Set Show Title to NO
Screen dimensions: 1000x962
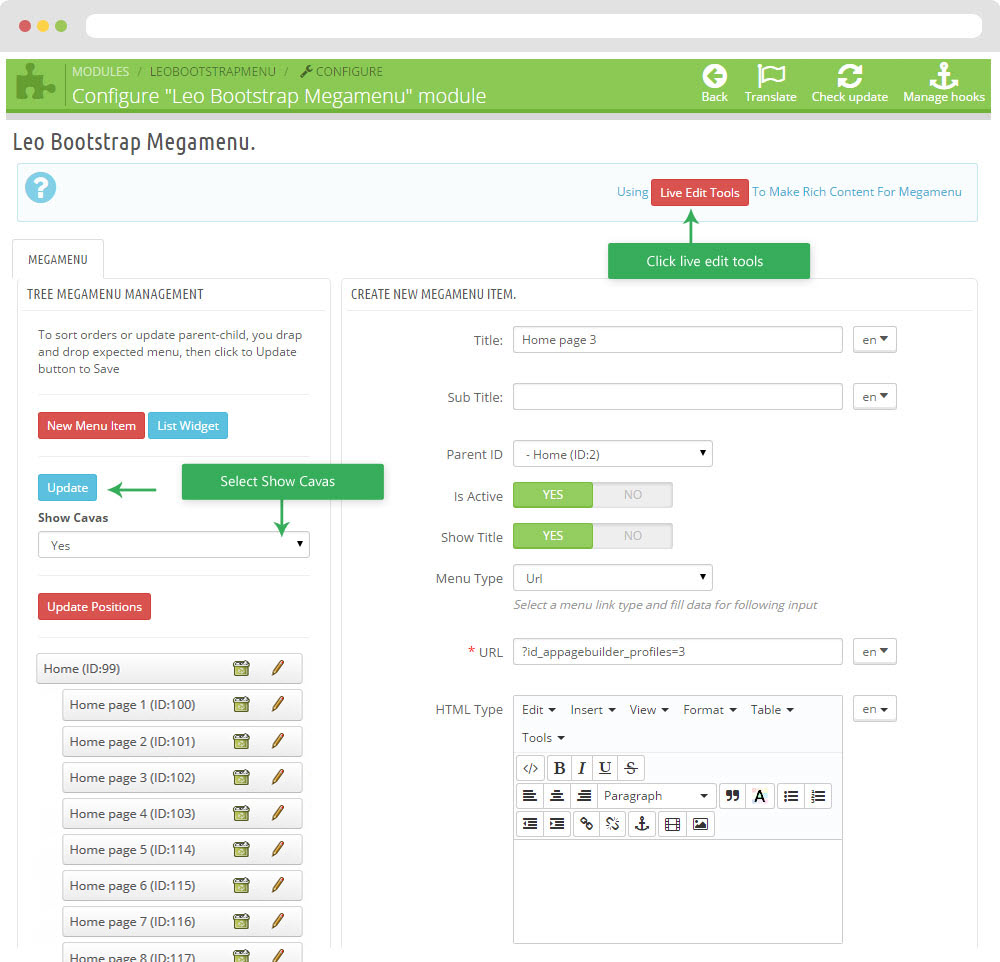pyautogui.click(x=633, y=536)
